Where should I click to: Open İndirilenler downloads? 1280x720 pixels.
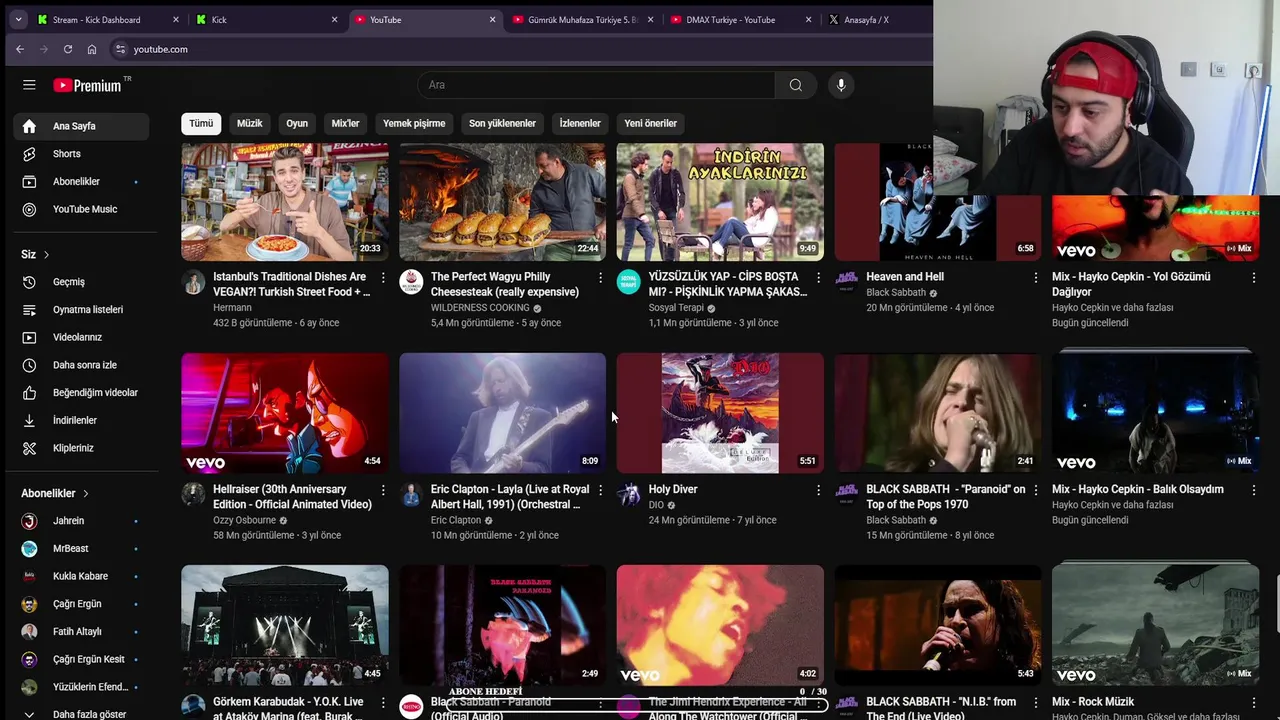coord(82,420)
